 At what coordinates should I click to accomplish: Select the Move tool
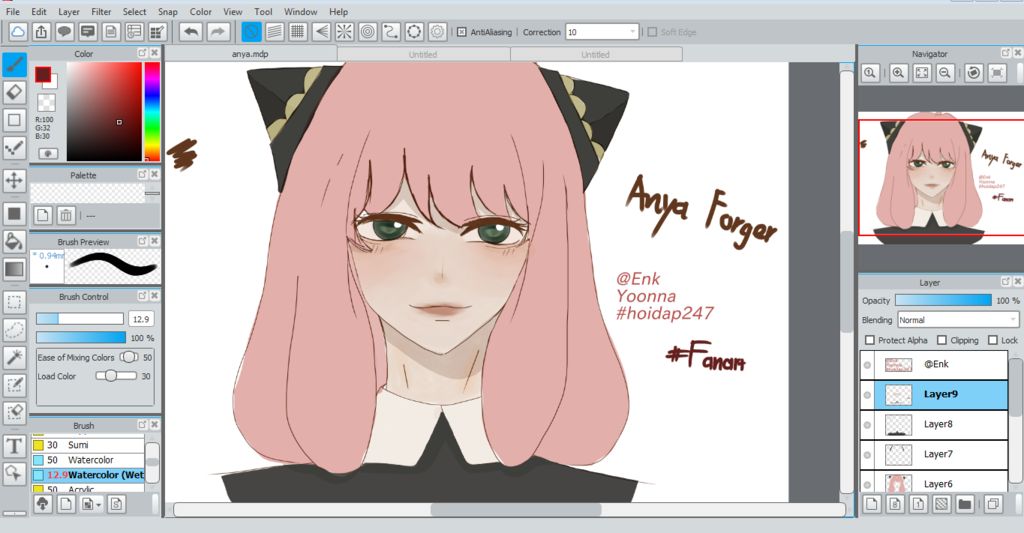[x=14, y=180]
